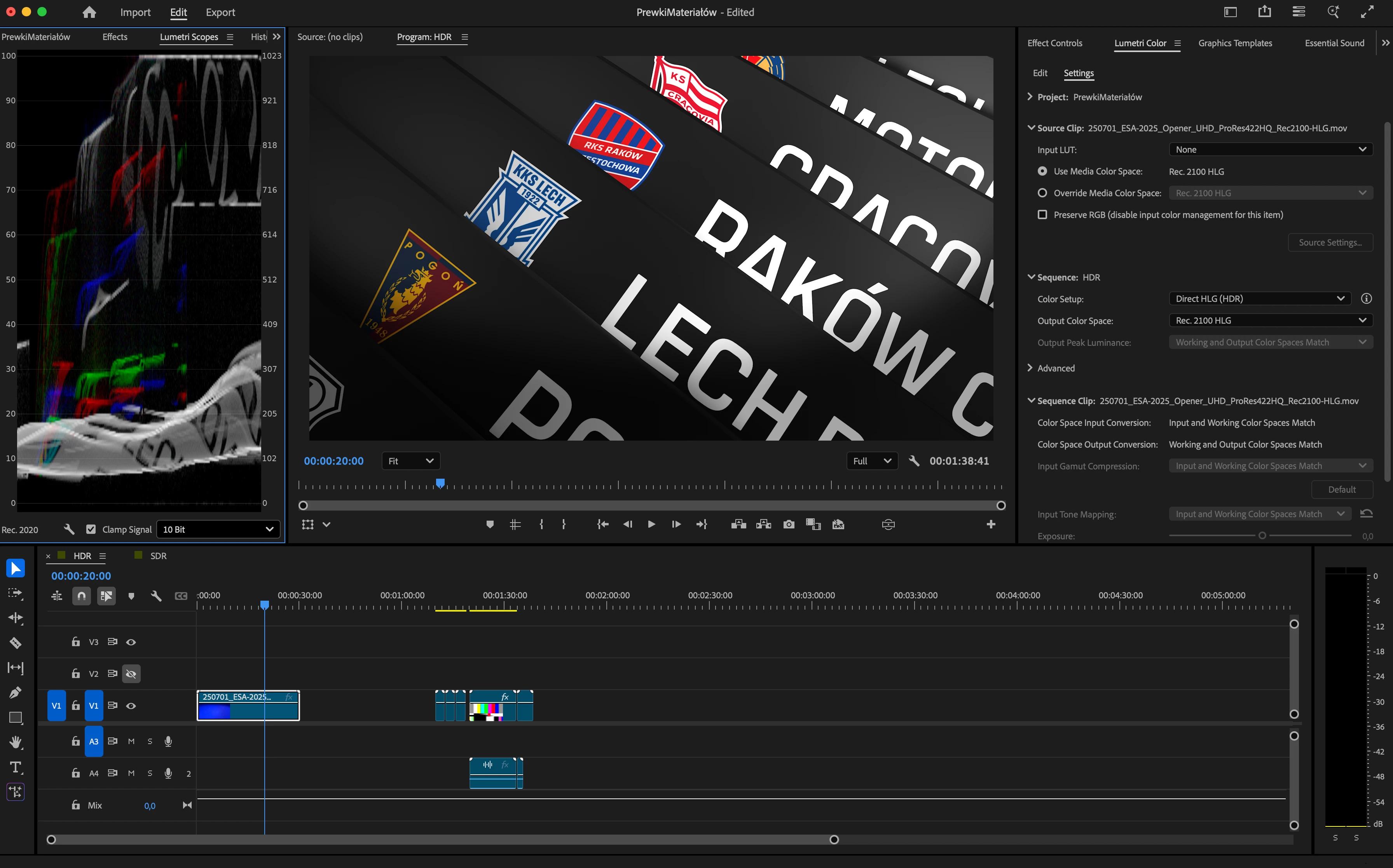Click the Export Frame camera icon
The width and height of the screenshot is (1393, 868).
point(788,524)
